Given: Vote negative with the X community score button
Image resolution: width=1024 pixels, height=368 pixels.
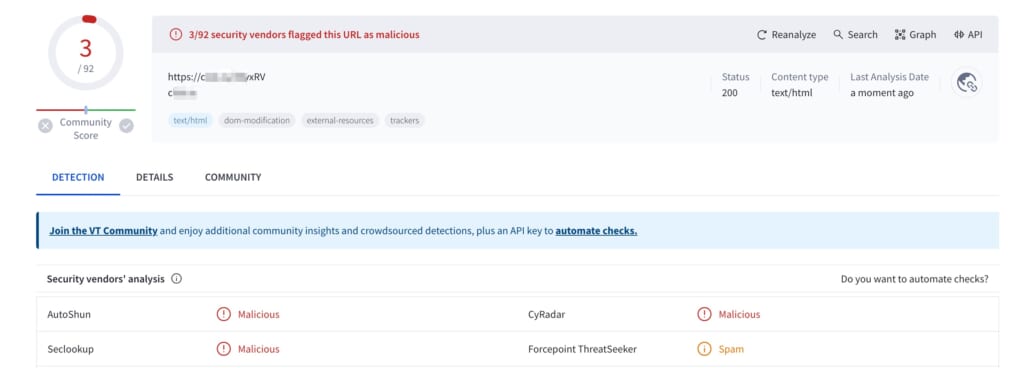Looking at the screenshot, I should pyautogui.click(x=45, y=126).
